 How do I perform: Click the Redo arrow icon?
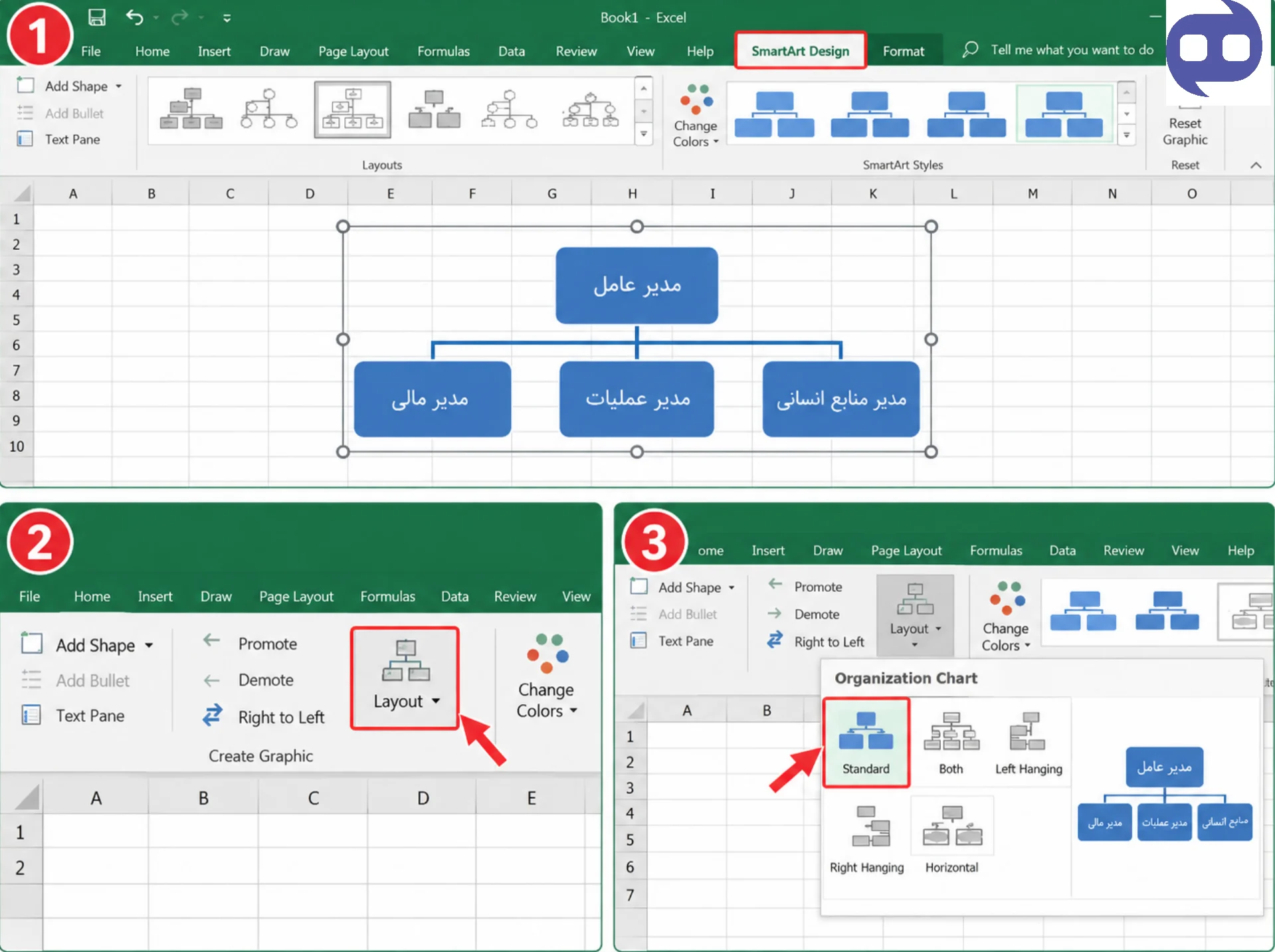click(x=179, y=17)
